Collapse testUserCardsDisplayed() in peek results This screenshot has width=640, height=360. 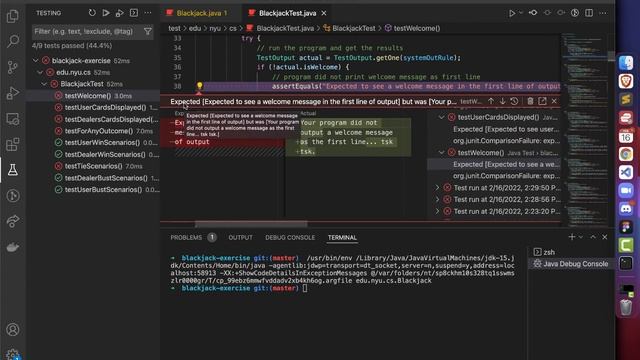pyautogui.click(x=441, y=117)
